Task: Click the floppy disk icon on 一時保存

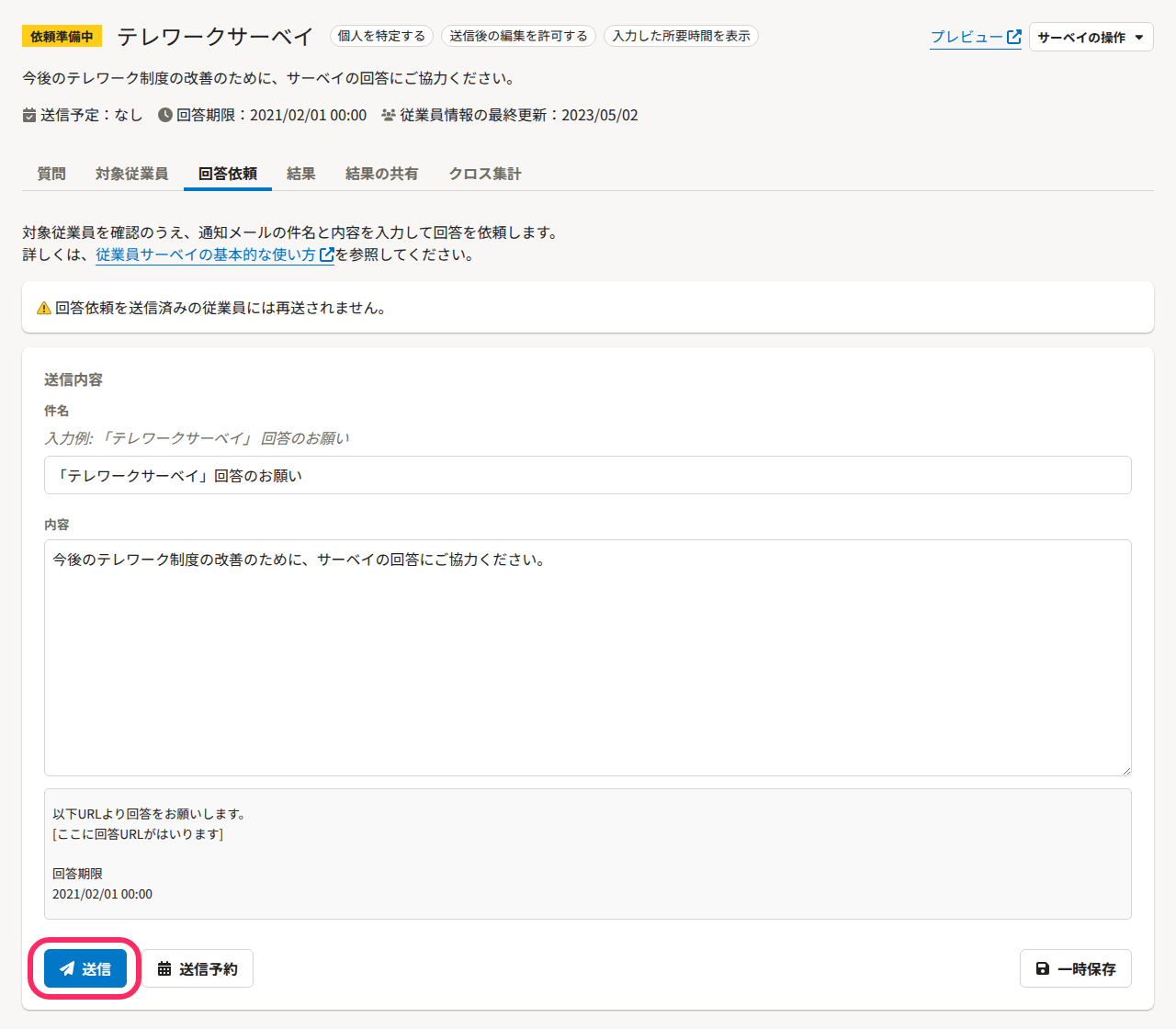Action: (1043, 968)
